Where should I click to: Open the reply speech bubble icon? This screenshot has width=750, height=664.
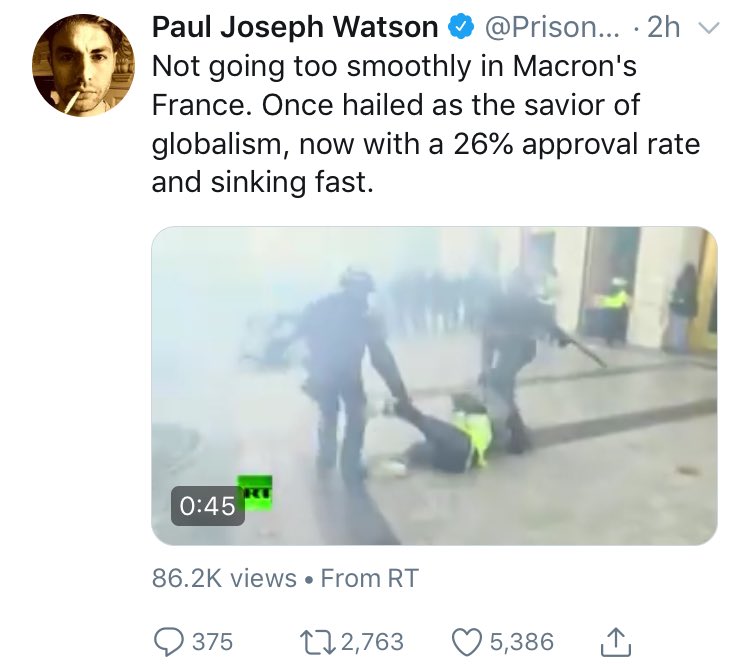click(168, 642)
